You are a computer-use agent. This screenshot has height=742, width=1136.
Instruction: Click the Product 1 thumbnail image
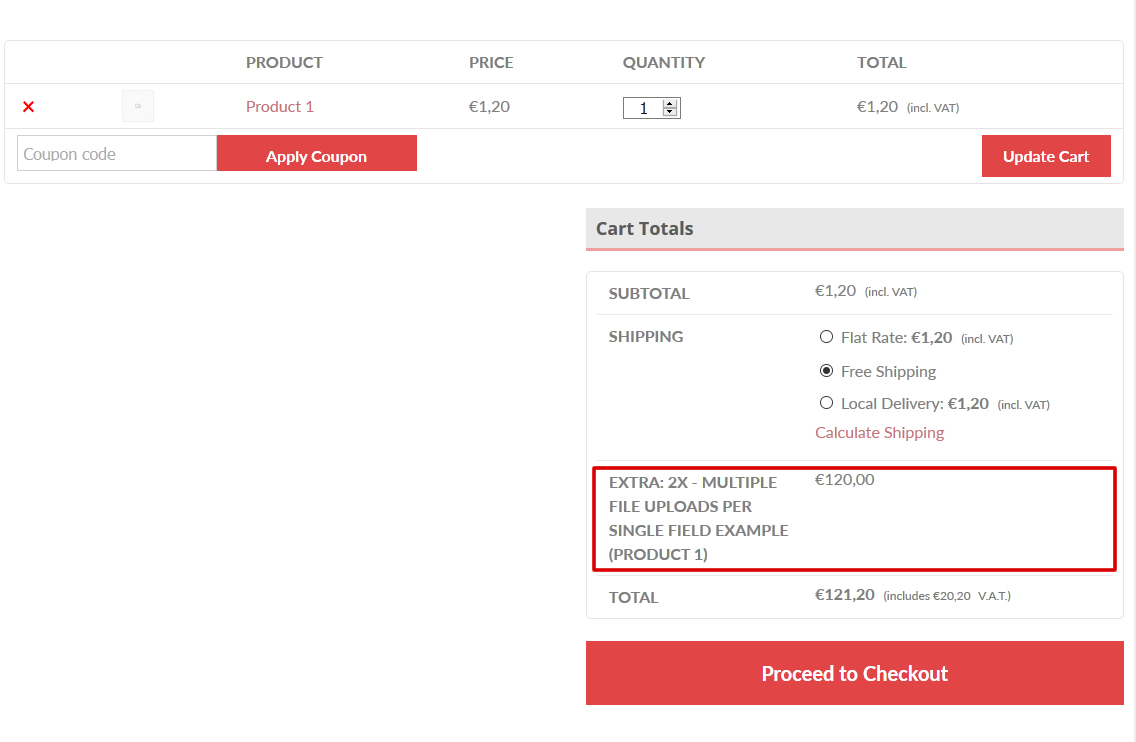pos(138,106)
